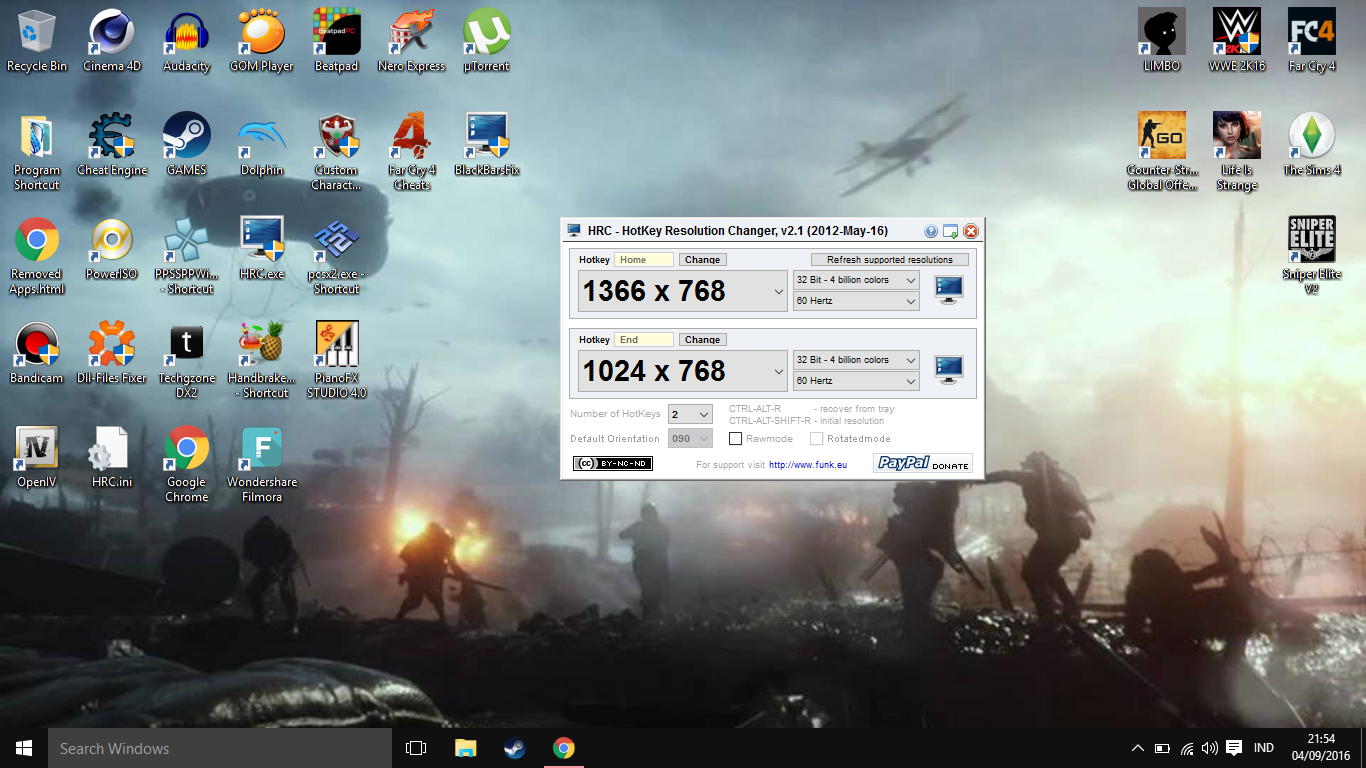The image size is (1366, 768).
Task: Open File Explorer from the taskbar
Action: pyautogui.click(x=466, y=748)
